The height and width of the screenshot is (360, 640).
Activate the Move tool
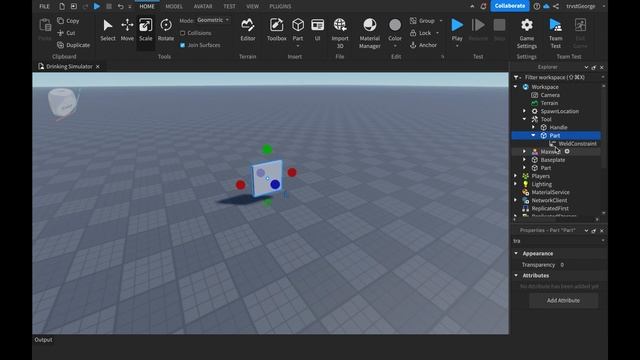pos(127,30)
